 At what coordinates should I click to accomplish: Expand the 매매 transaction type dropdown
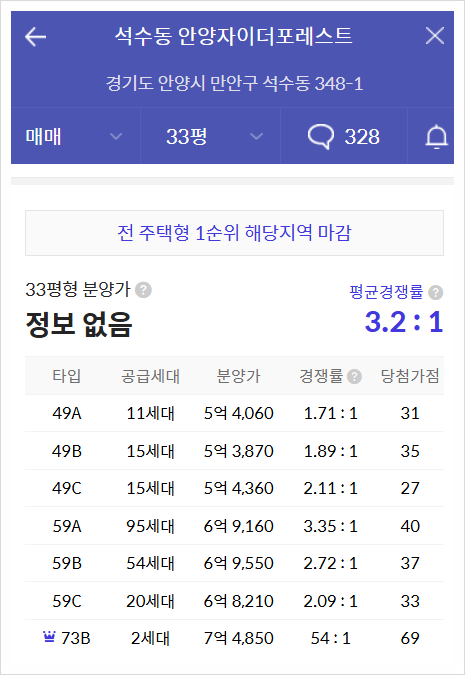[x=75, y=136]
